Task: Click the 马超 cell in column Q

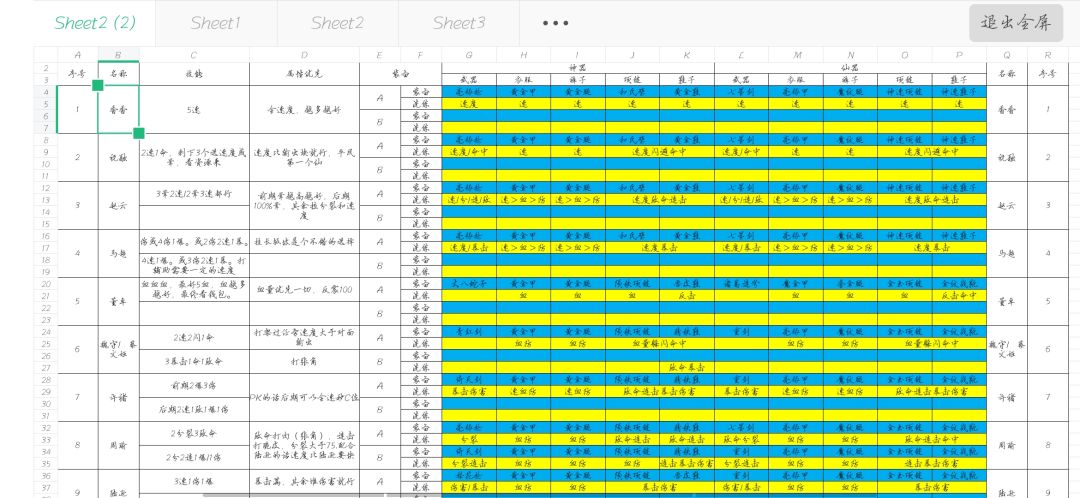Action: pos(1007,253)
